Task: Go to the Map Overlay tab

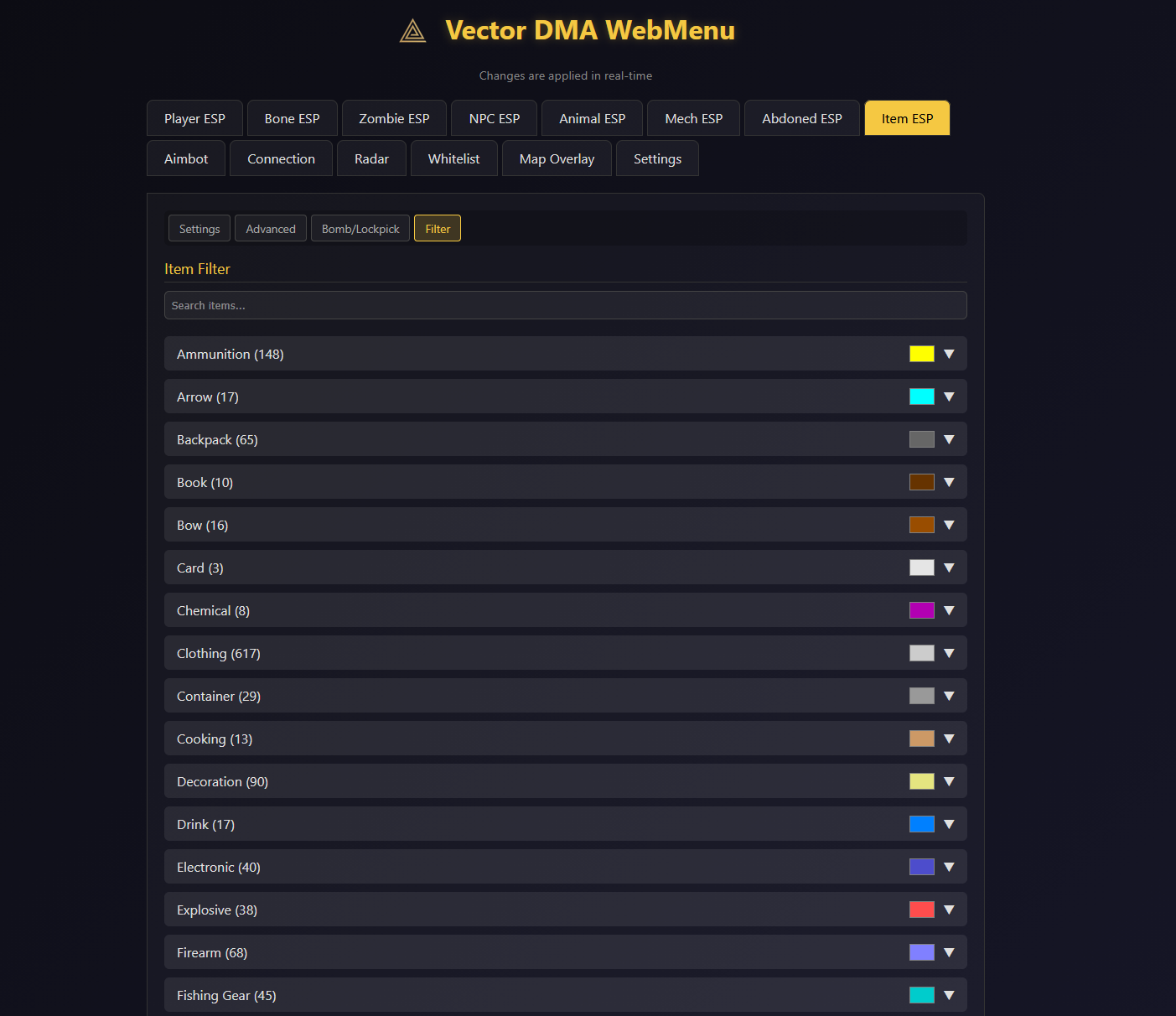Action: [557, 158]
